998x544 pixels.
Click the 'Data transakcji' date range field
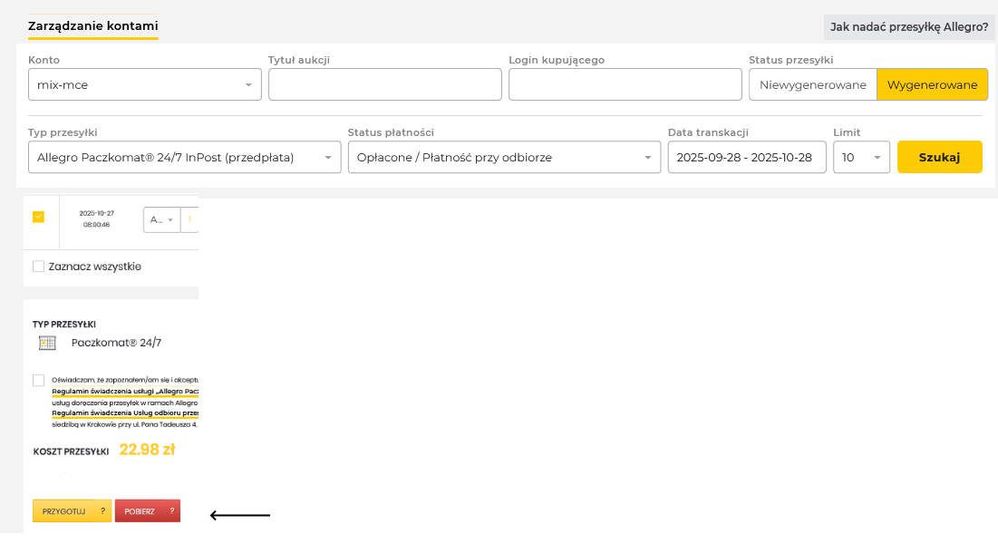(x=746, y=157)
